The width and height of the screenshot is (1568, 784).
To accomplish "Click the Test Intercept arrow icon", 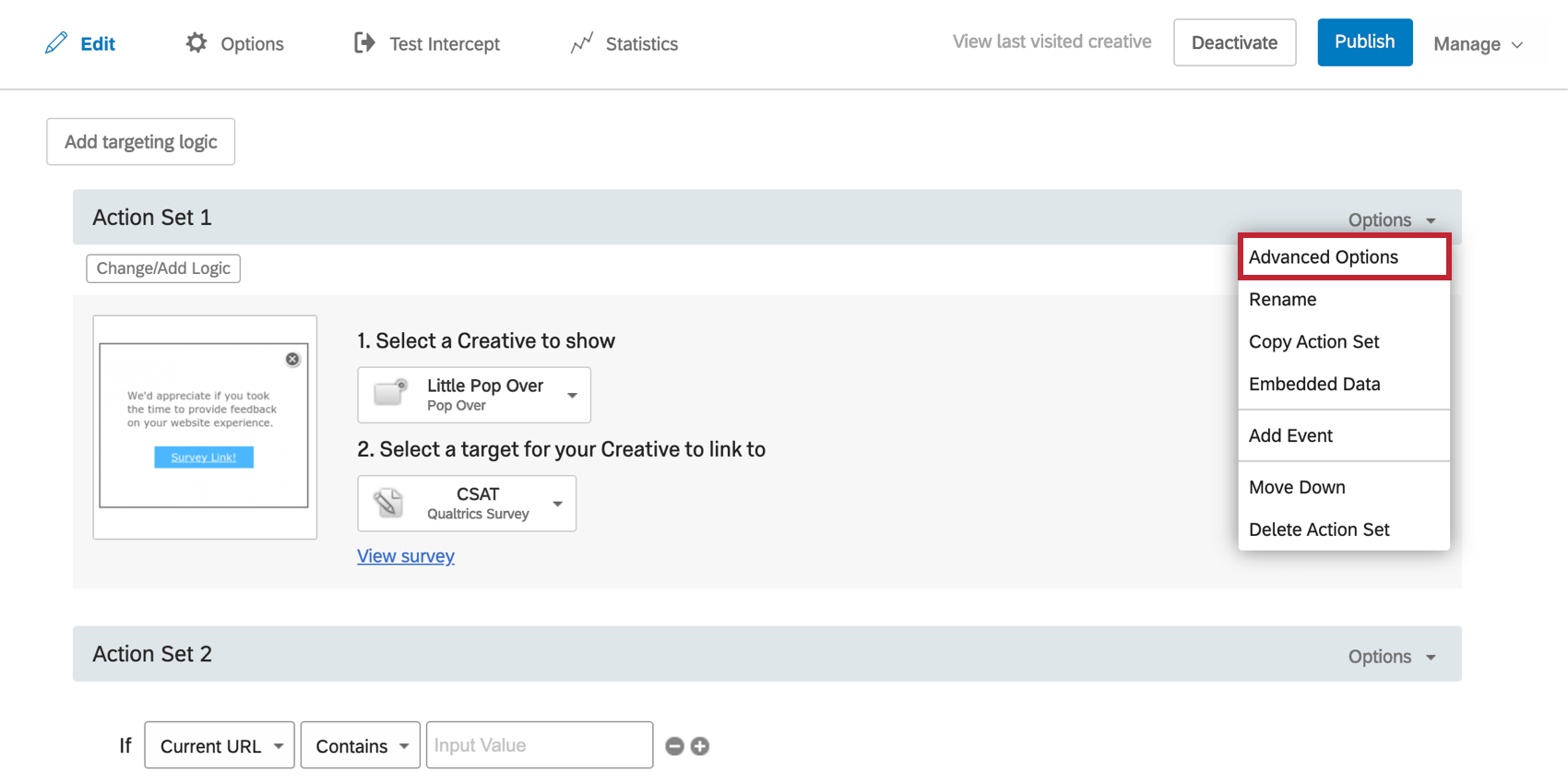I will pos(365,42).
